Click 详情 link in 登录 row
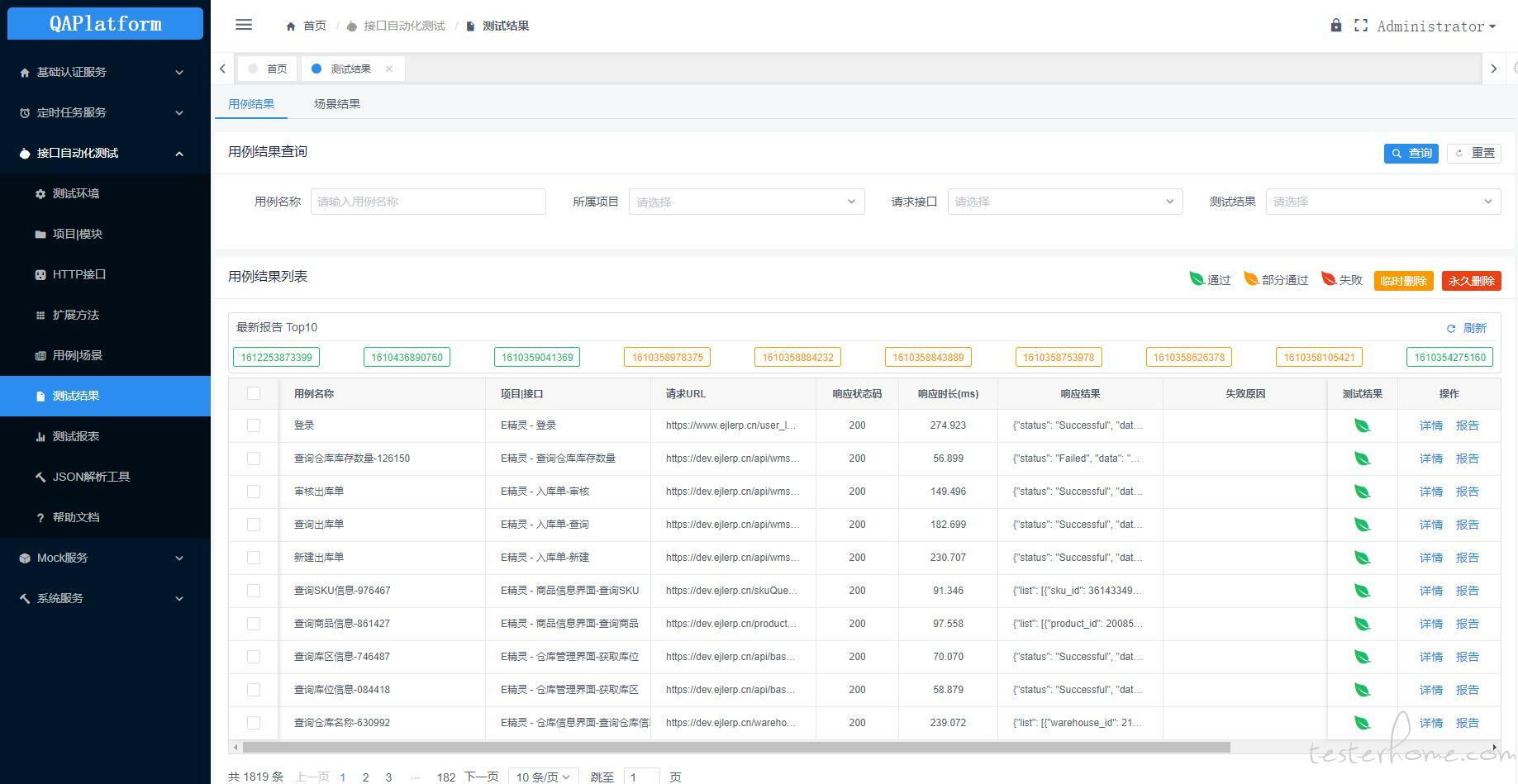The width and height of the screenshot is (1518, 784). click(1431, 425)
